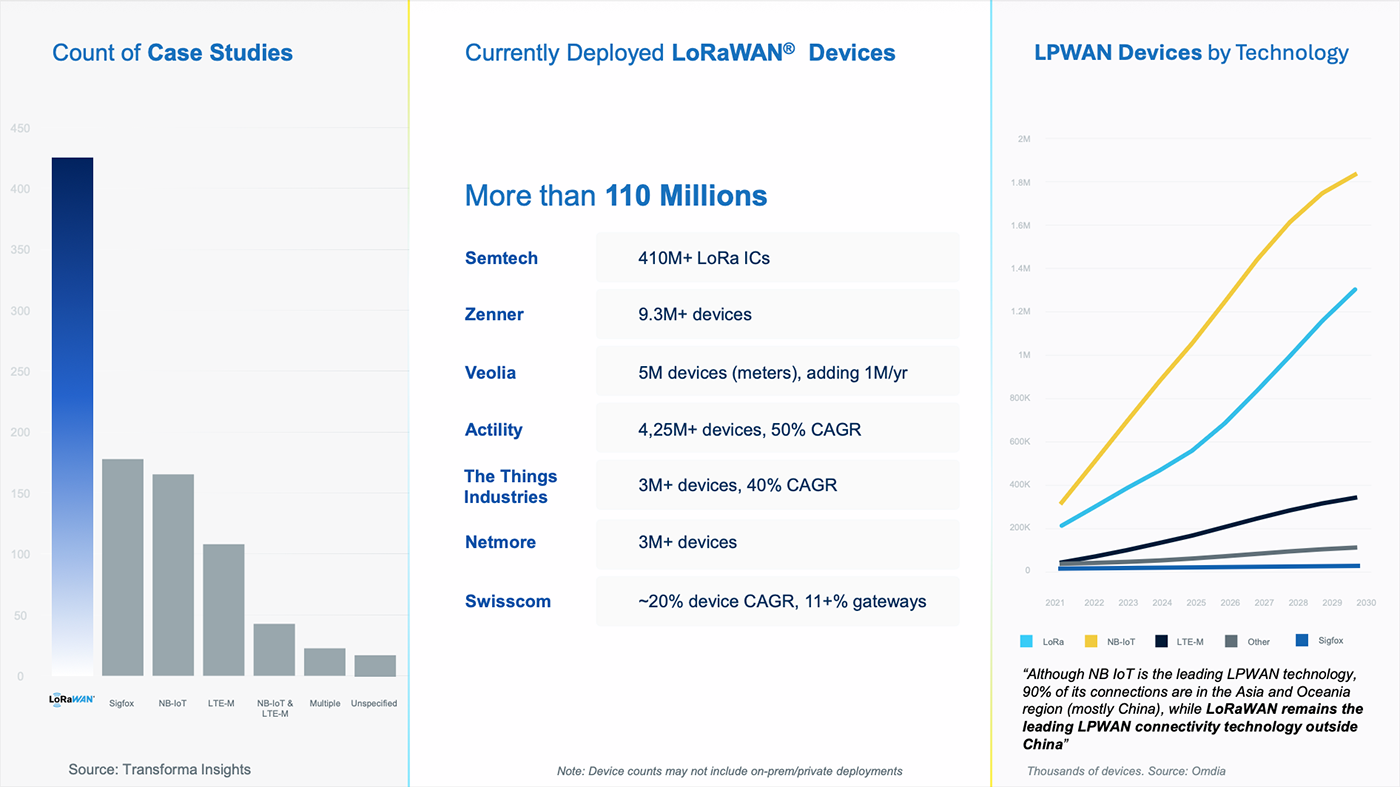Click The Things Industries label
Image resolution: width=1400 pixels, height=787 pixels.
(511, 486)
